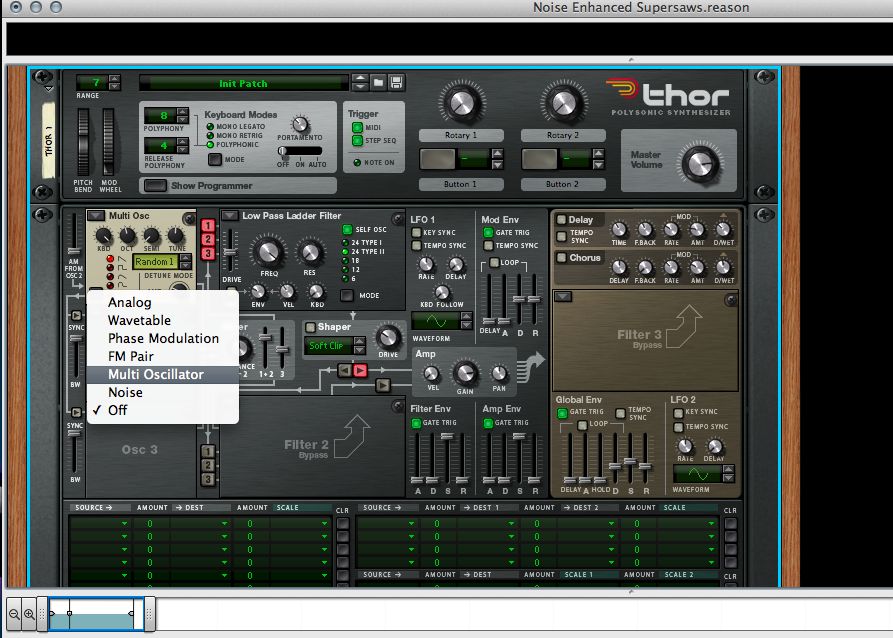Open Low Pass Ladder Filter type dropdown

230,215
